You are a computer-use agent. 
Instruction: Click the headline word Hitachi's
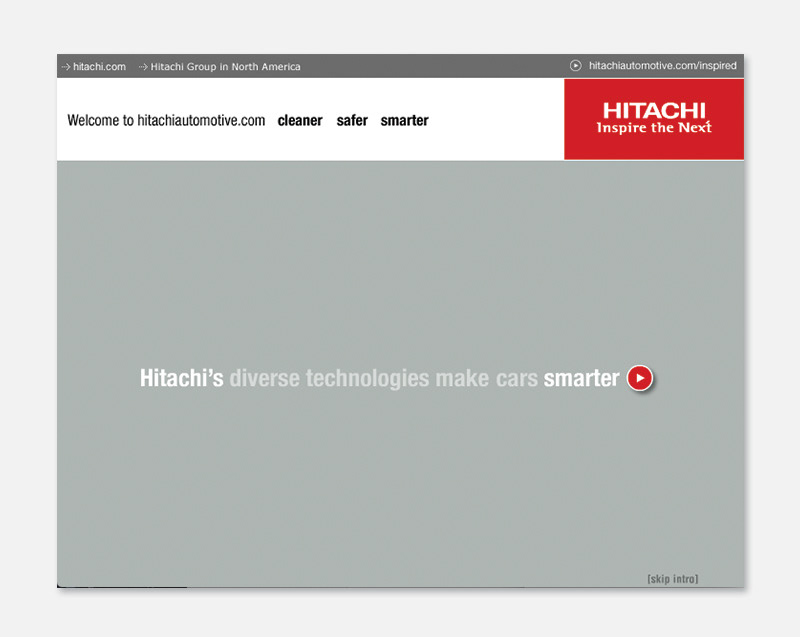click(182, 378)
